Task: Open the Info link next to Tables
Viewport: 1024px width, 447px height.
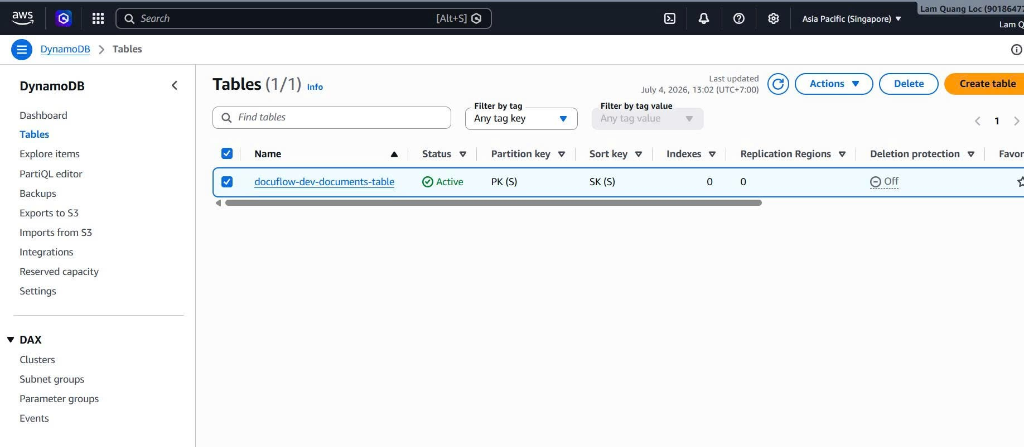Action: pyautogui.click(x=315, y=87)
